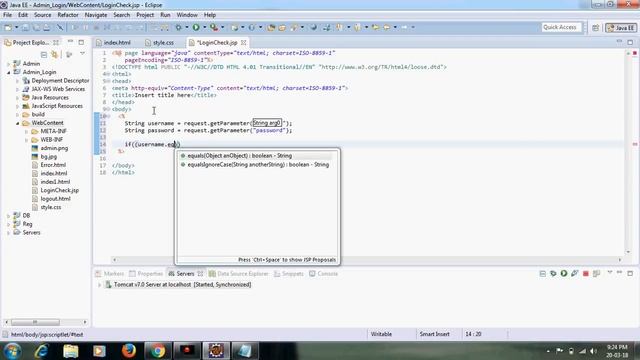Screen dimensions: 640x360
Task: Expand the DB project node
Action: click(x=9, y=216)
